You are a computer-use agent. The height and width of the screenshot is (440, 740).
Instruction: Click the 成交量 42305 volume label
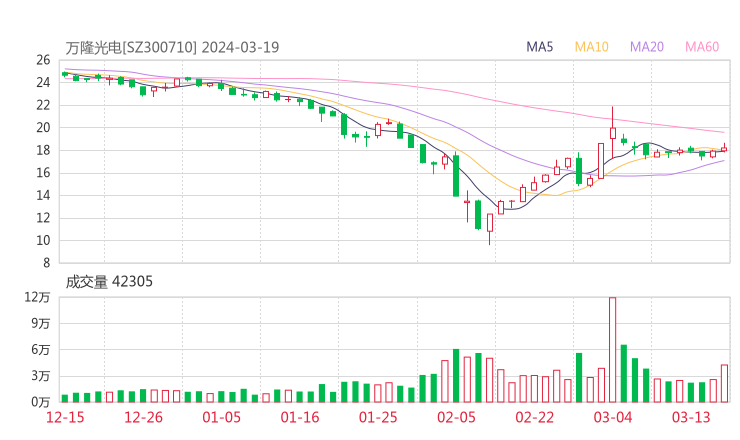click(x=109, y=282)
